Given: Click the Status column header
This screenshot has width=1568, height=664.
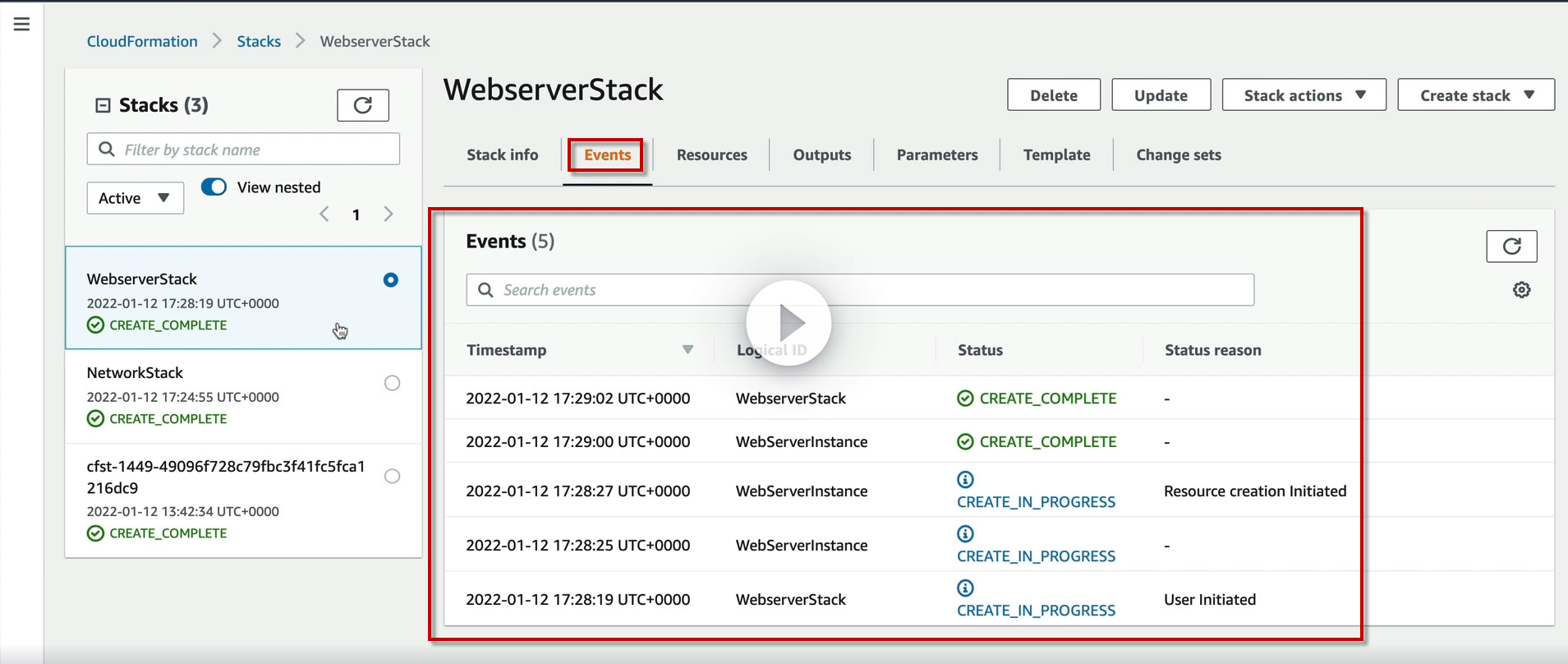Looking at the screenshot, I should pos(980,350).
